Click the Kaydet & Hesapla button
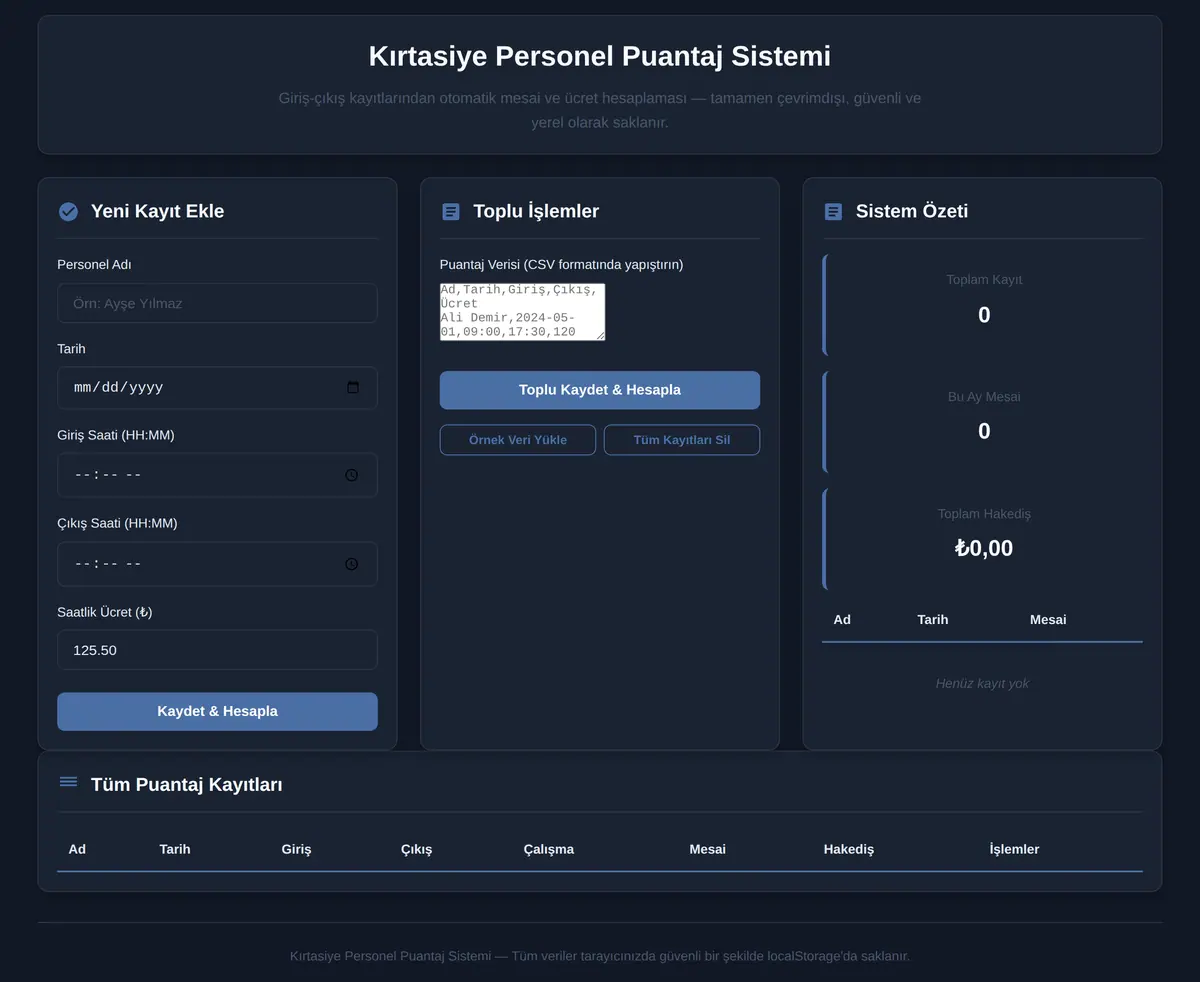The width and height of the screenshot is (1200, 982). point(217,712)
